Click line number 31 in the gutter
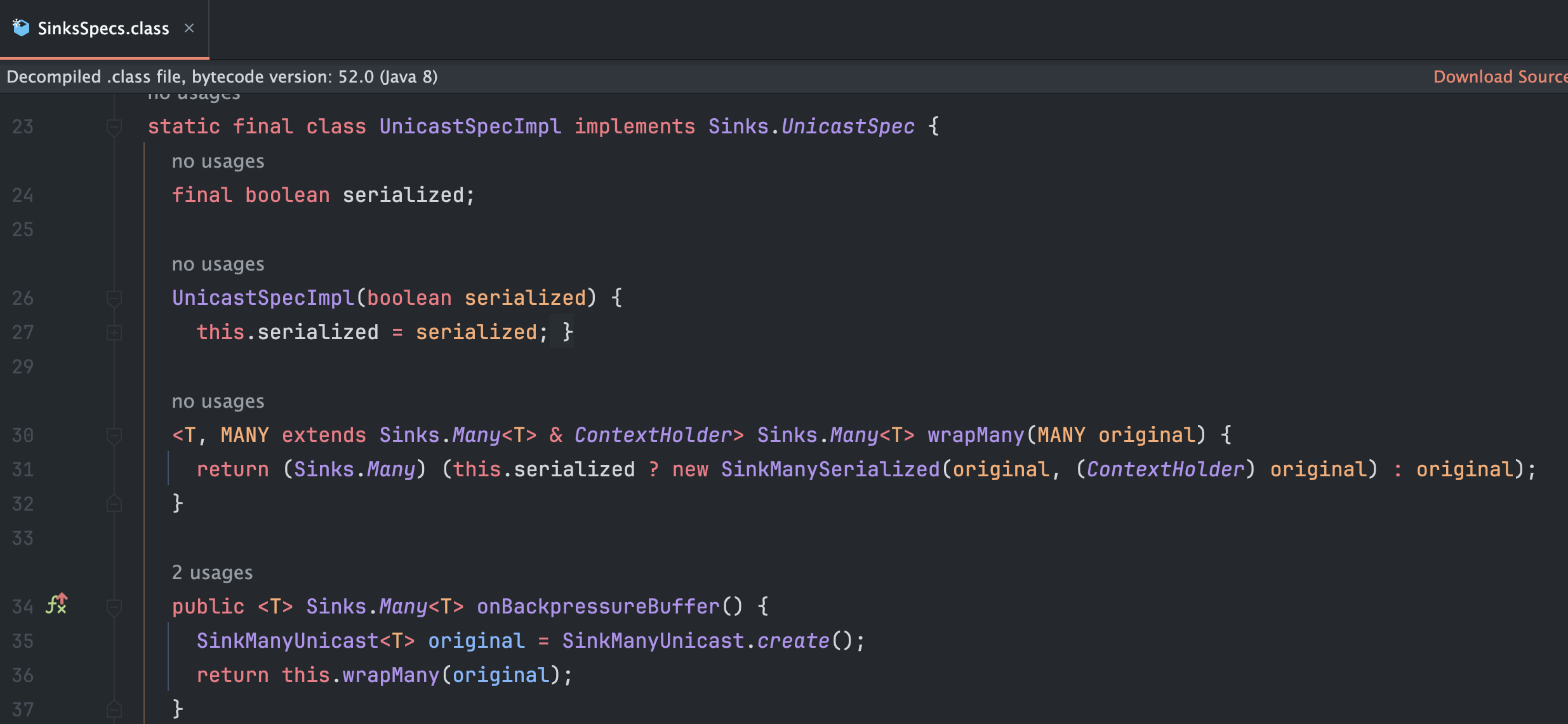Viewport: 1568px width, 724px height. pyautogui.click(x=23, y=470)
